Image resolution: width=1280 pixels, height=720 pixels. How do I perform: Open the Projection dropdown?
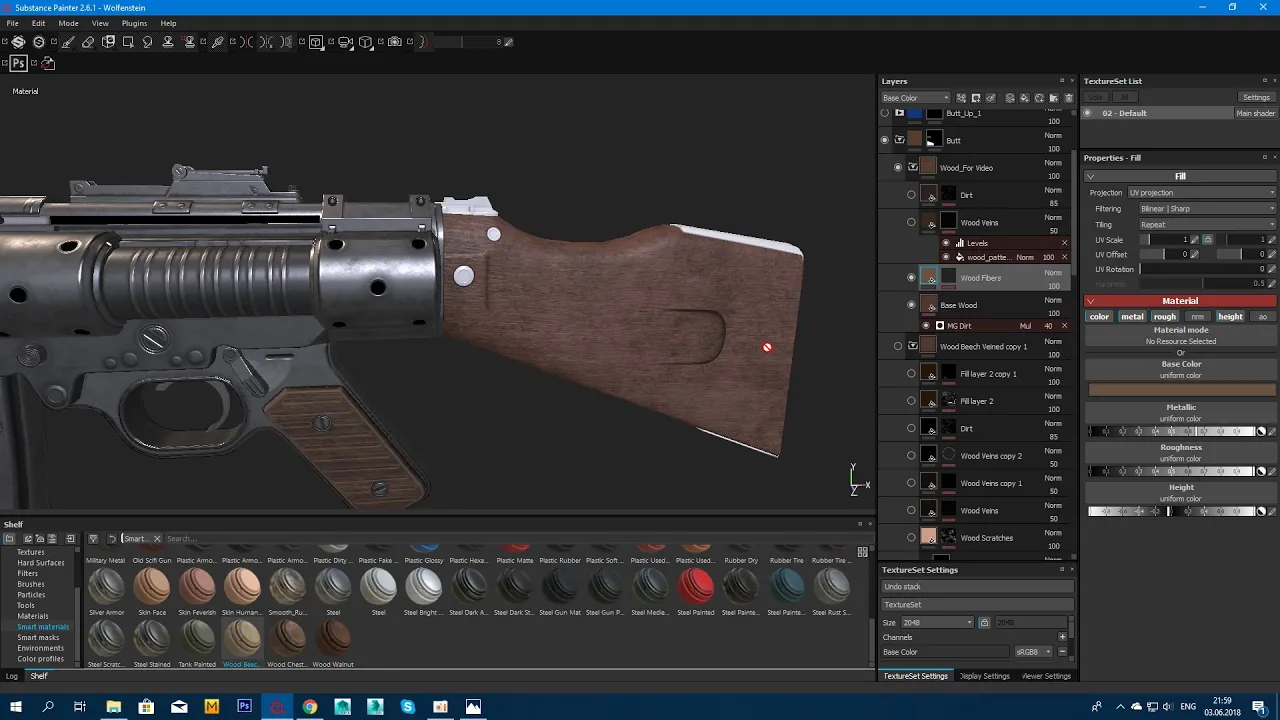pyautogui.click(x=1201, y=193)
